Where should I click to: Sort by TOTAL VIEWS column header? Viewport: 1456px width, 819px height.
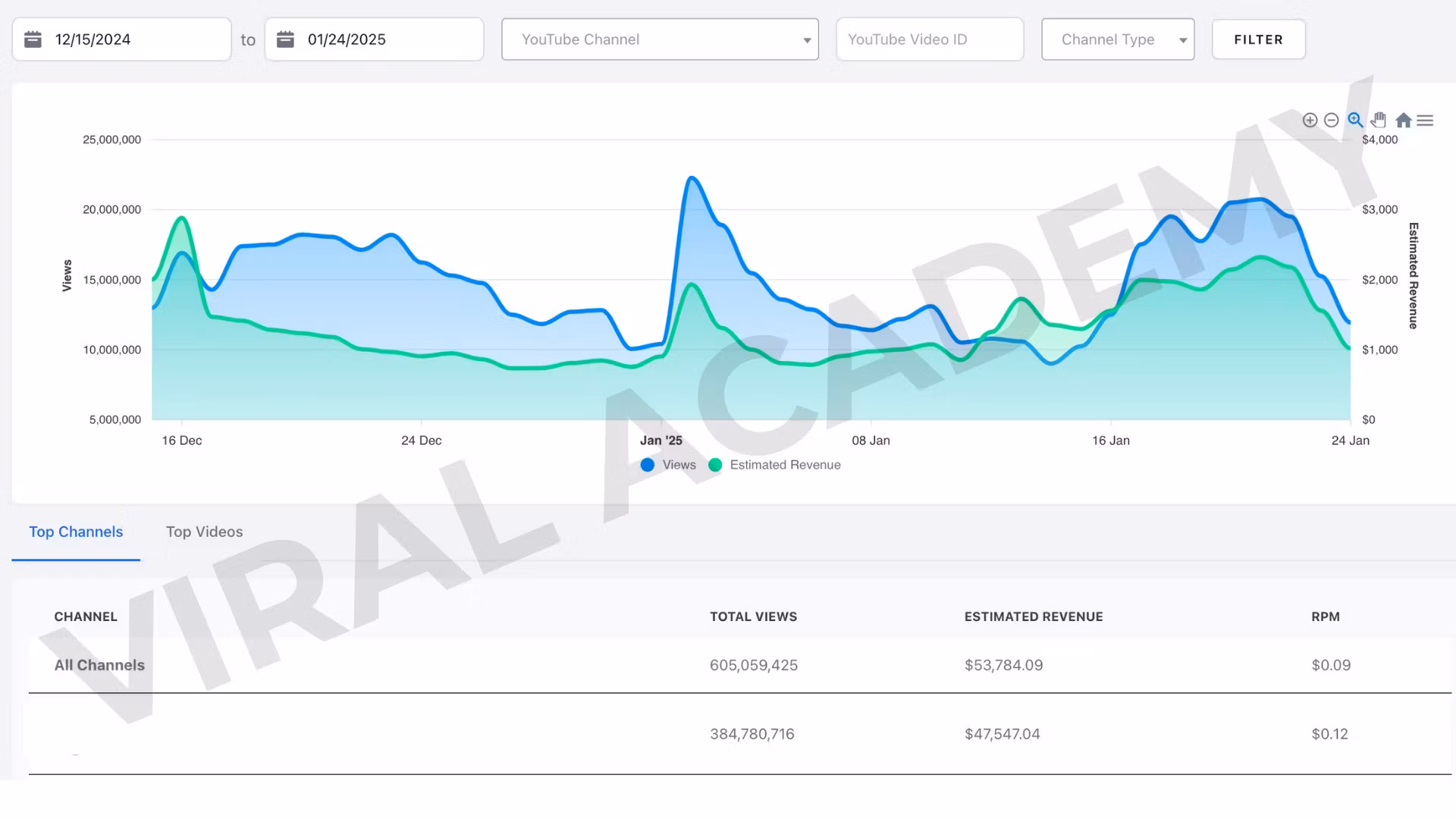pos(753,617)
